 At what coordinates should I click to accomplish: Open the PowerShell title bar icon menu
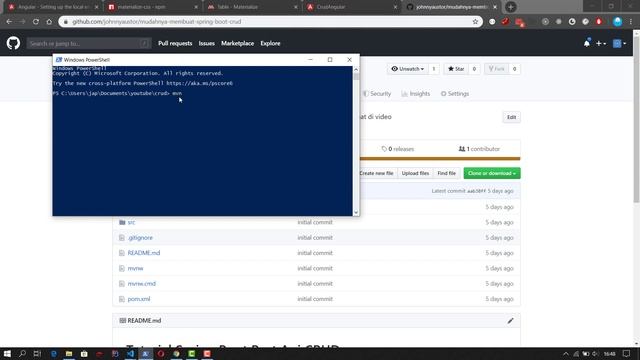coord(58,60)
